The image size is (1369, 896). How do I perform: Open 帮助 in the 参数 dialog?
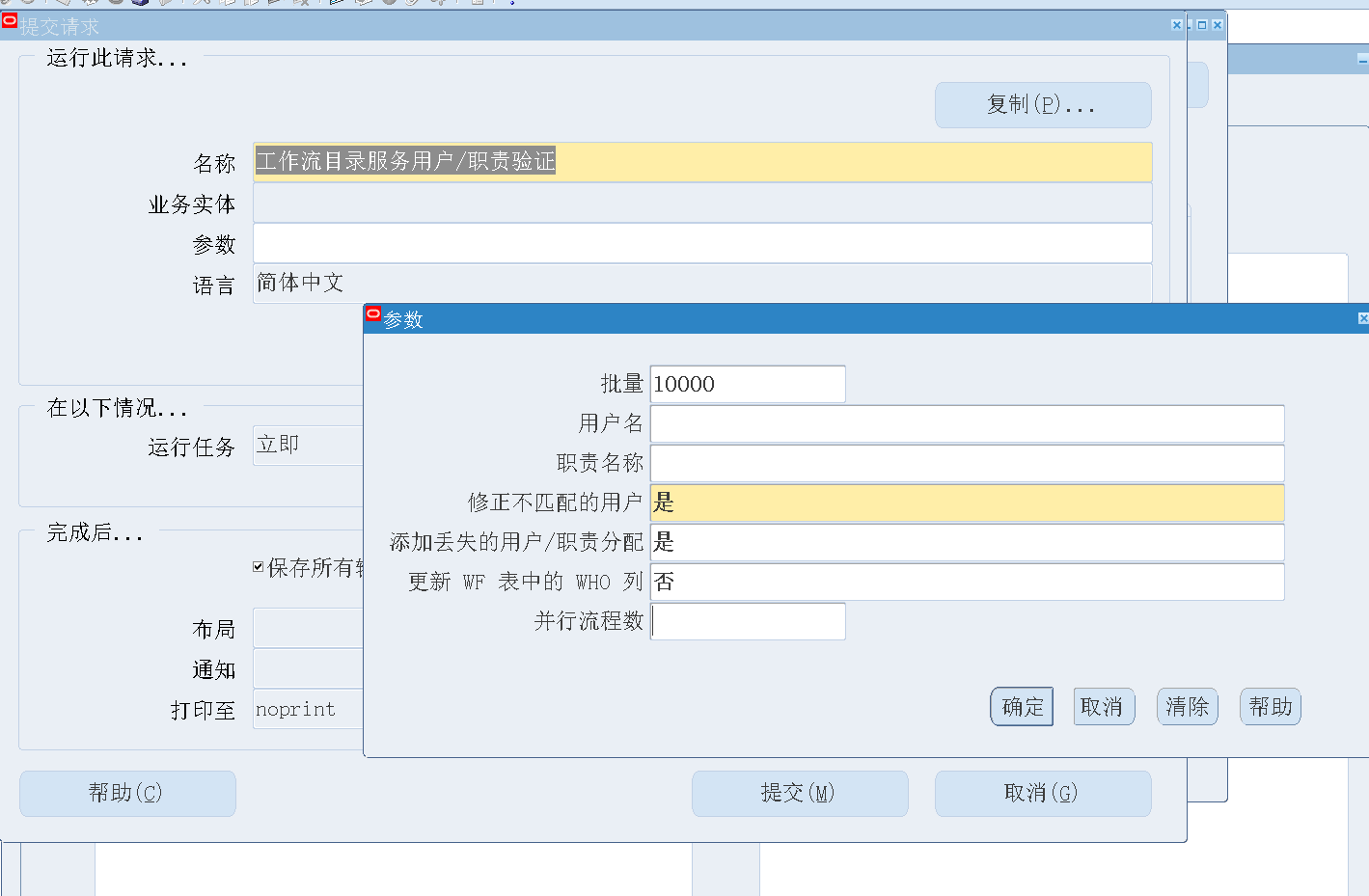(1271, 707)
